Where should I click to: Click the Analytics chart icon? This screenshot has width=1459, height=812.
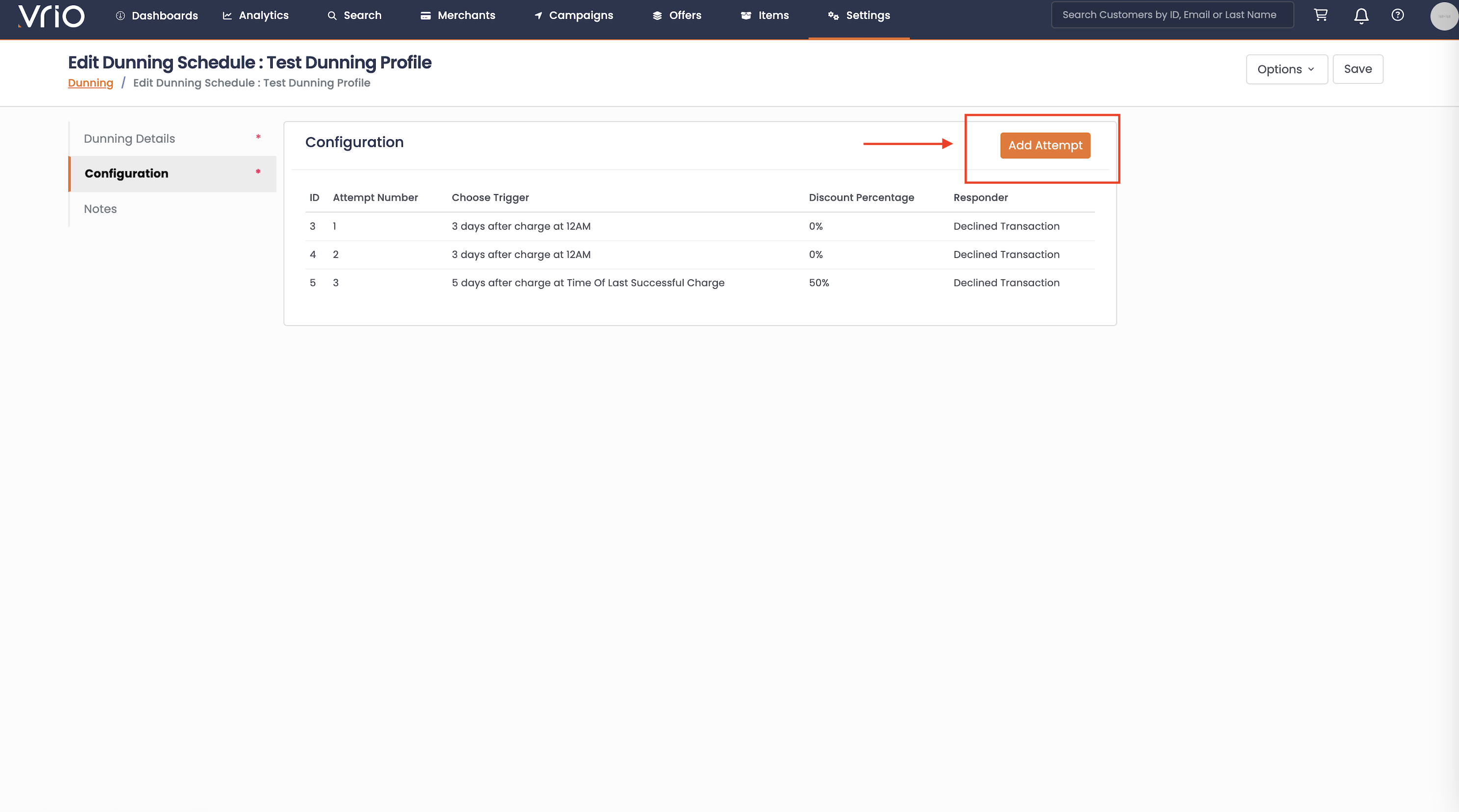coord(227,16)
